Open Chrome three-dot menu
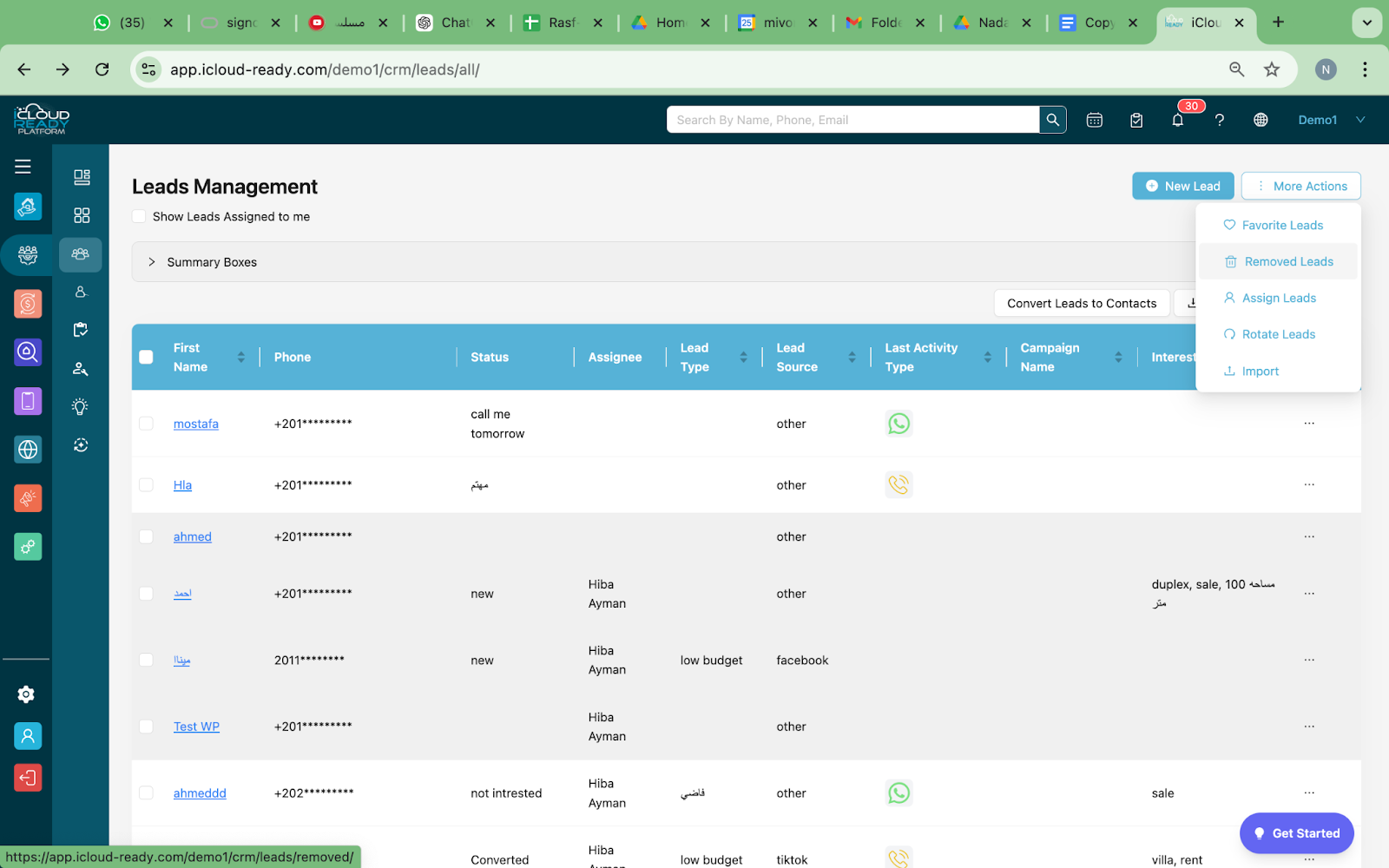Screen dimensions: 1389x868 1365,69
